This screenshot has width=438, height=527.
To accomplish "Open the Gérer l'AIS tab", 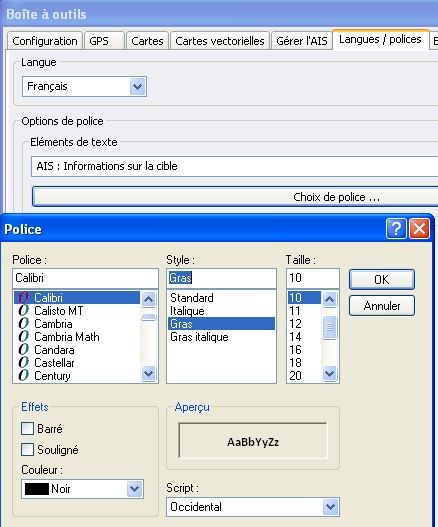I will point(302,41).
